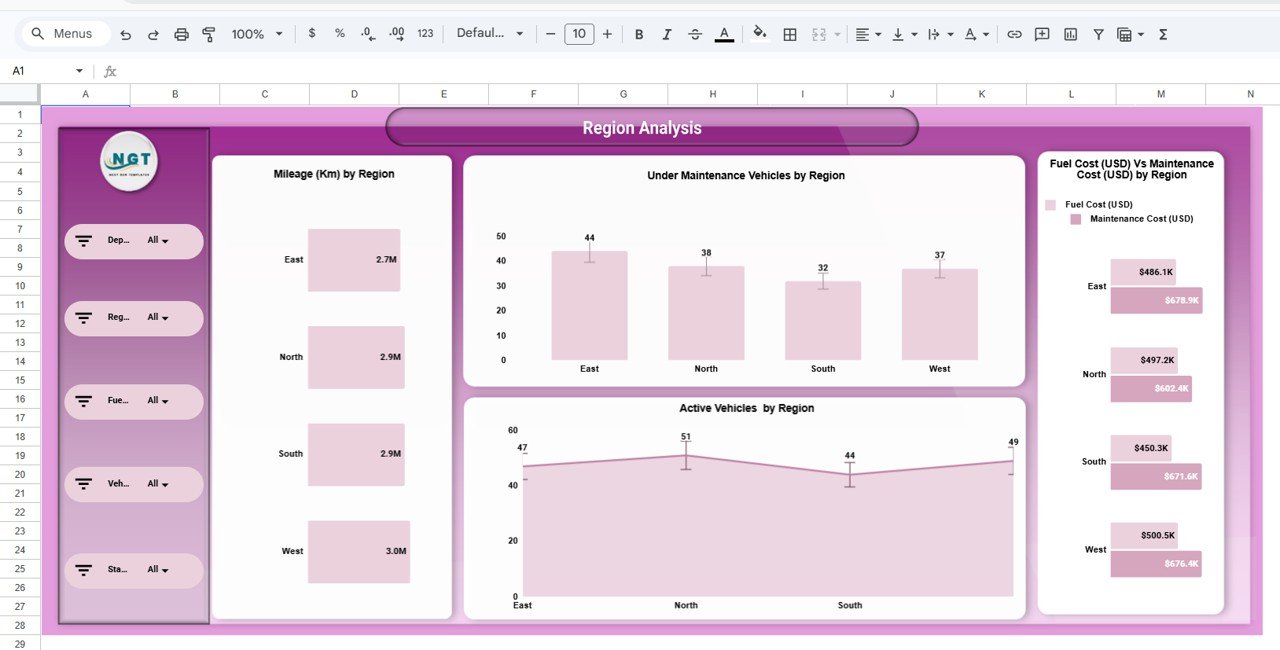Toggle italic formatting
Image resolution: width=1280 pixels, height=650 pixels.
click(667, 33)
